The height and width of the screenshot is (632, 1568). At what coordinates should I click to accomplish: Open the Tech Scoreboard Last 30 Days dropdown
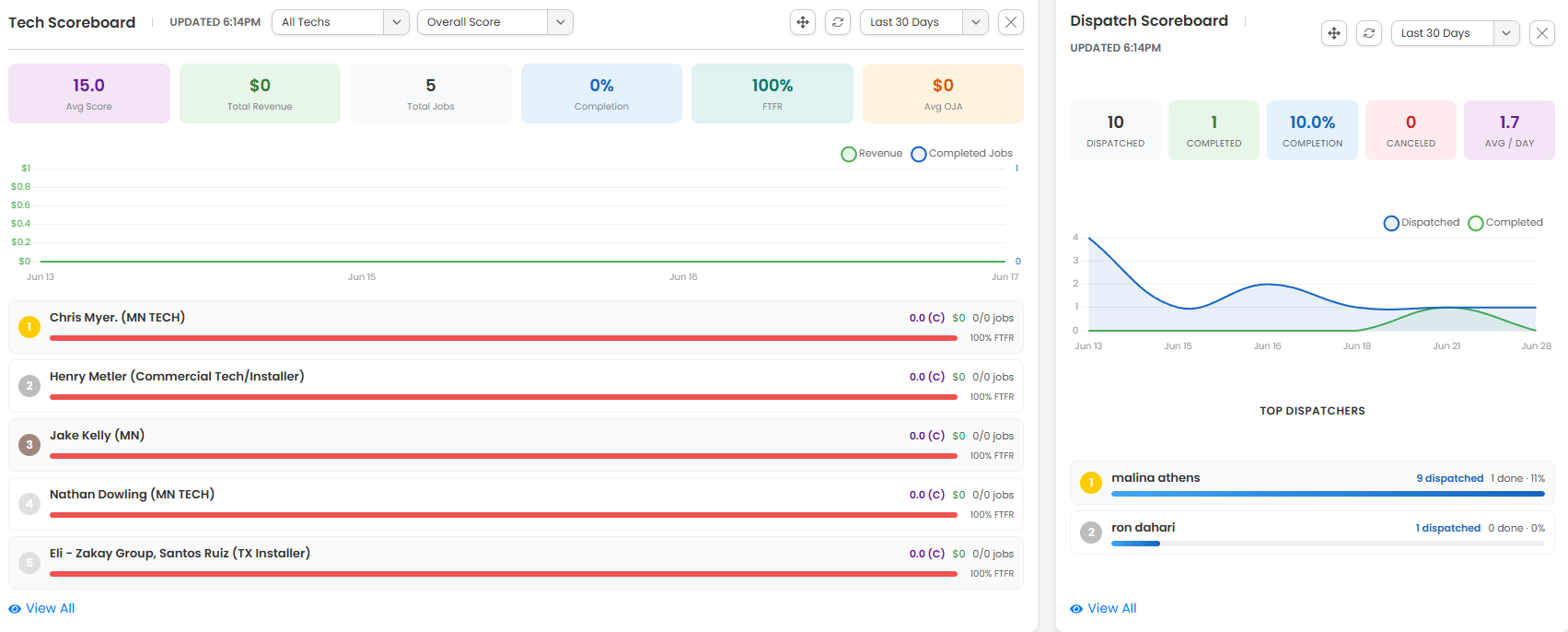click(924, 22)
